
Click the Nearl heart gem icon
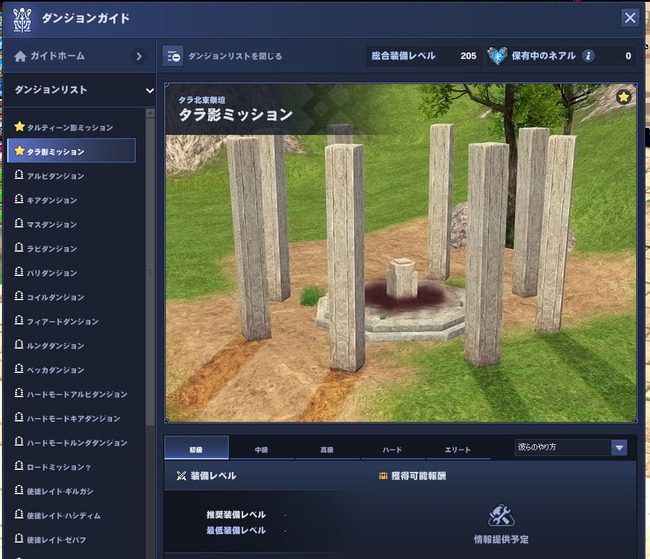pyautogui.click(x=497, y=56)
